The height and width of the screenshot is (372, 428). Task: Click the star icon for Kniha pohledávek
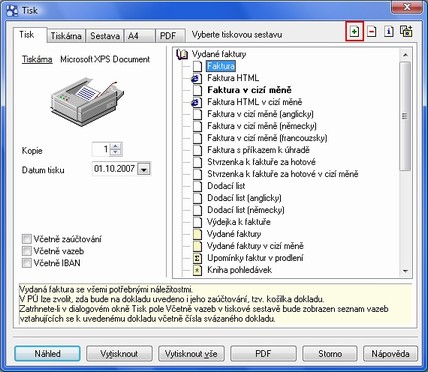[x=197, y=270]
